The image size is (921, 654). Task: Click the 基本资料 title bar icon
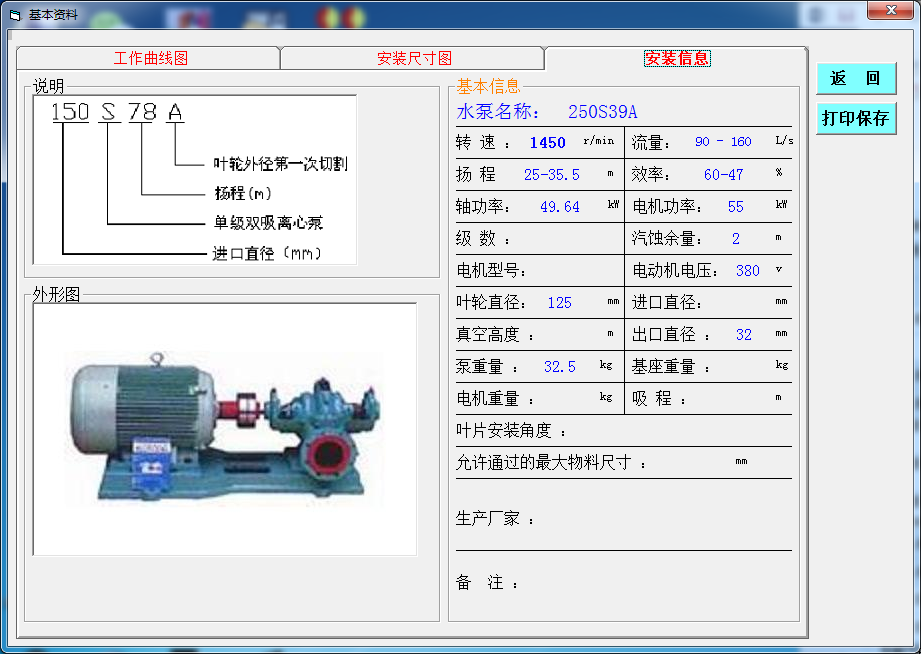point(15,15)
